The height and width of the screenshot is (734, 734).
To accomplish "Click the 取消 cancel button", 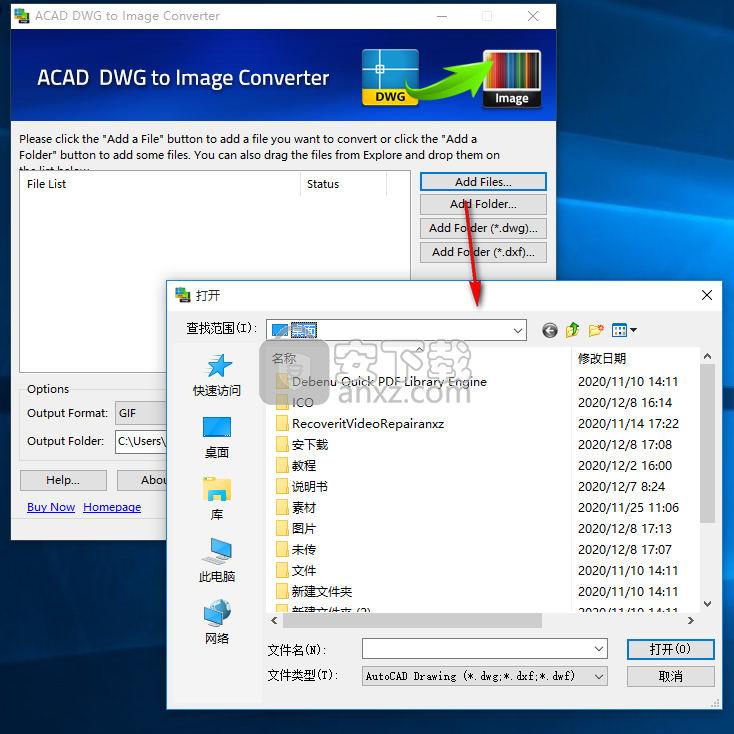I will pyautogui.click(x=670, y=676).
